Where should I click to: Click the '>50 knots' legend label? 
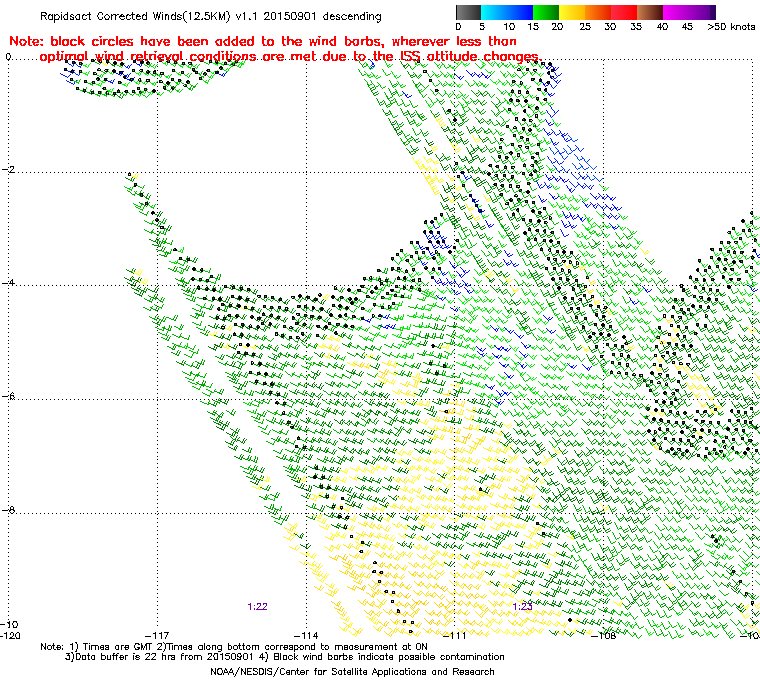pyautogui.click(x=731, y=26)
